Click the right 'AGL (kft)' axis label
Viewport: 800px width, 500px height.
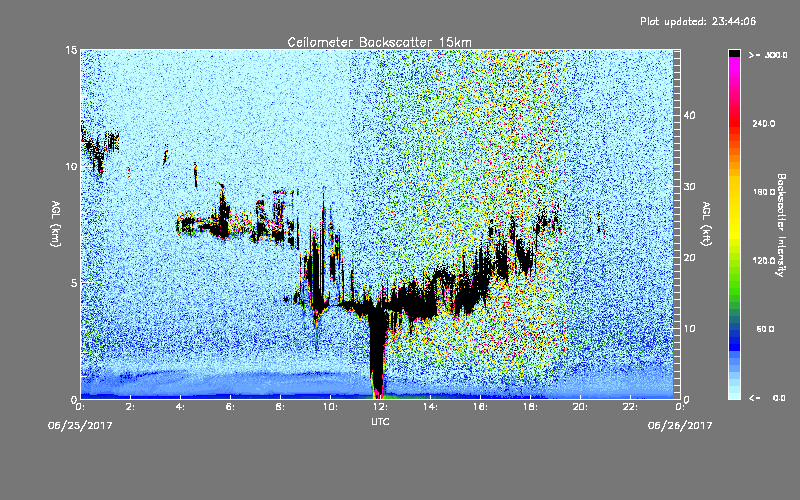[706, 223]
